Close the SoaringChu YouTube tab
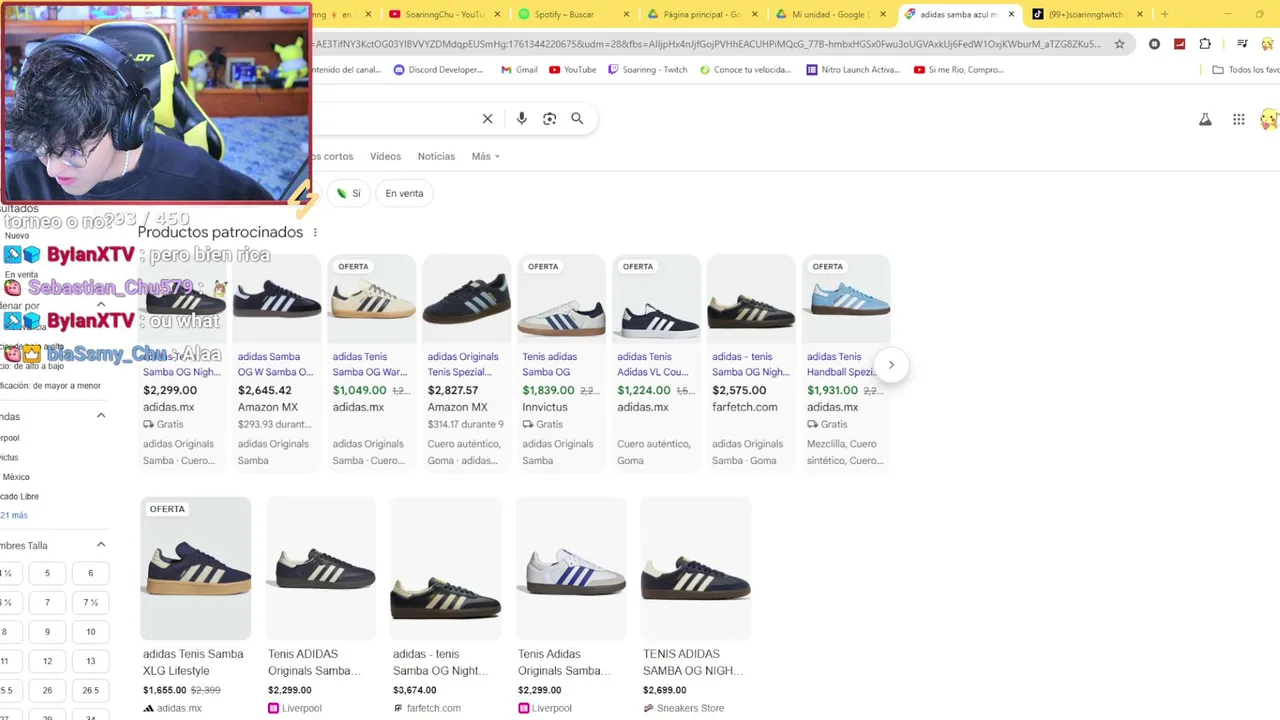The height and width of the screenshot is (720, 1280). click(x=498, y=14)
